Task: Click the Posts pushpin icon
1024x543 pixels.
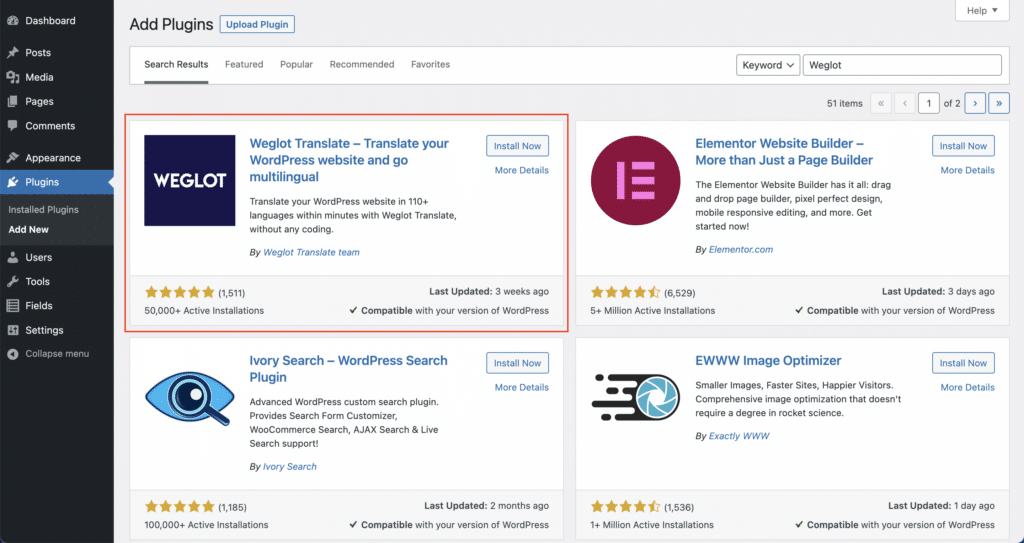Action: click(12, 53)
